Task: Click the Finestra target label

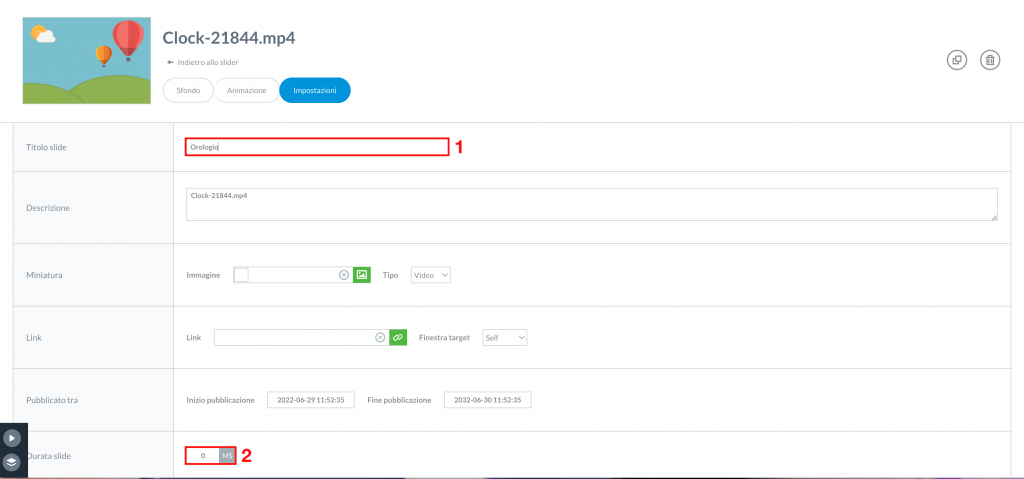Action: coord(444,338)
